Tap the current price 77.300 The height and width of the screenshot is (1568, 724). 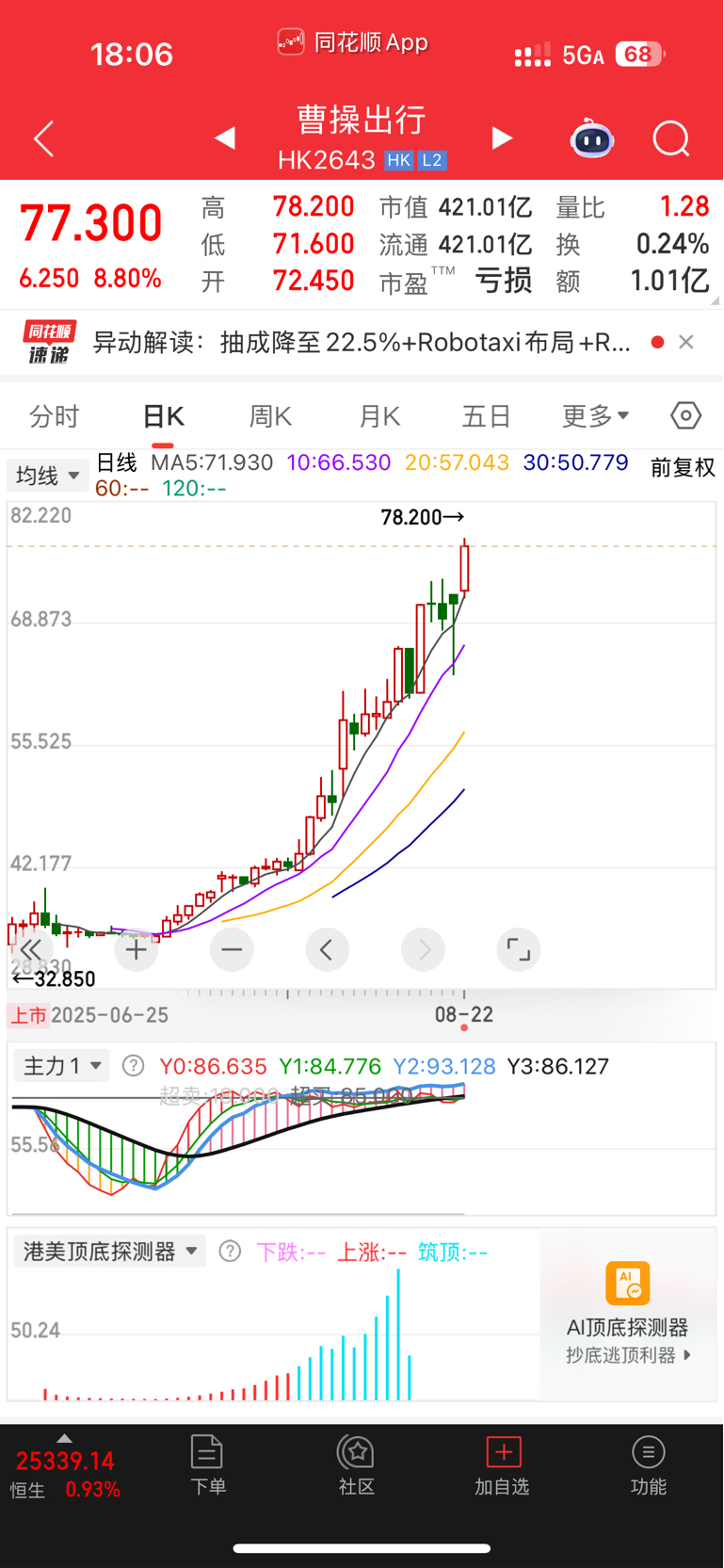point(90,224)
